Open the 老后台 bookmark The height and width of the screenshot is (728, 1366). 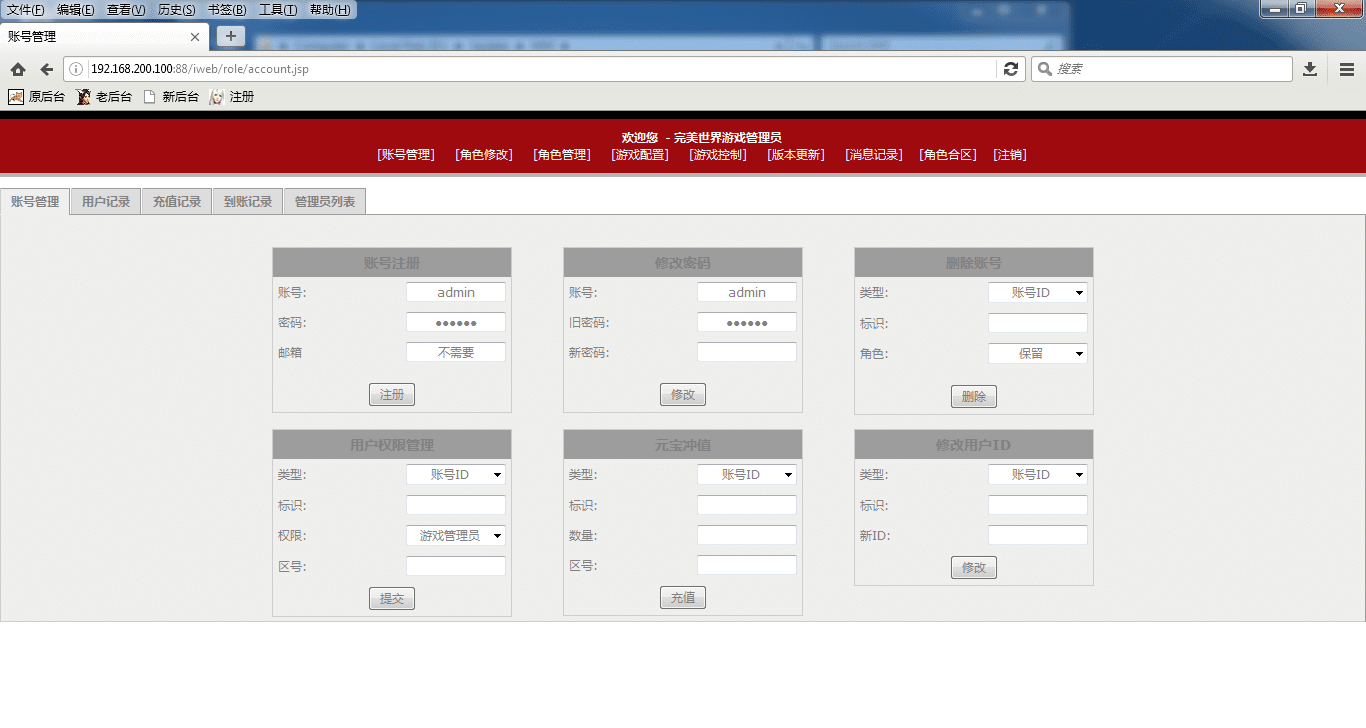pyautogui.click(x=104, y=97)
